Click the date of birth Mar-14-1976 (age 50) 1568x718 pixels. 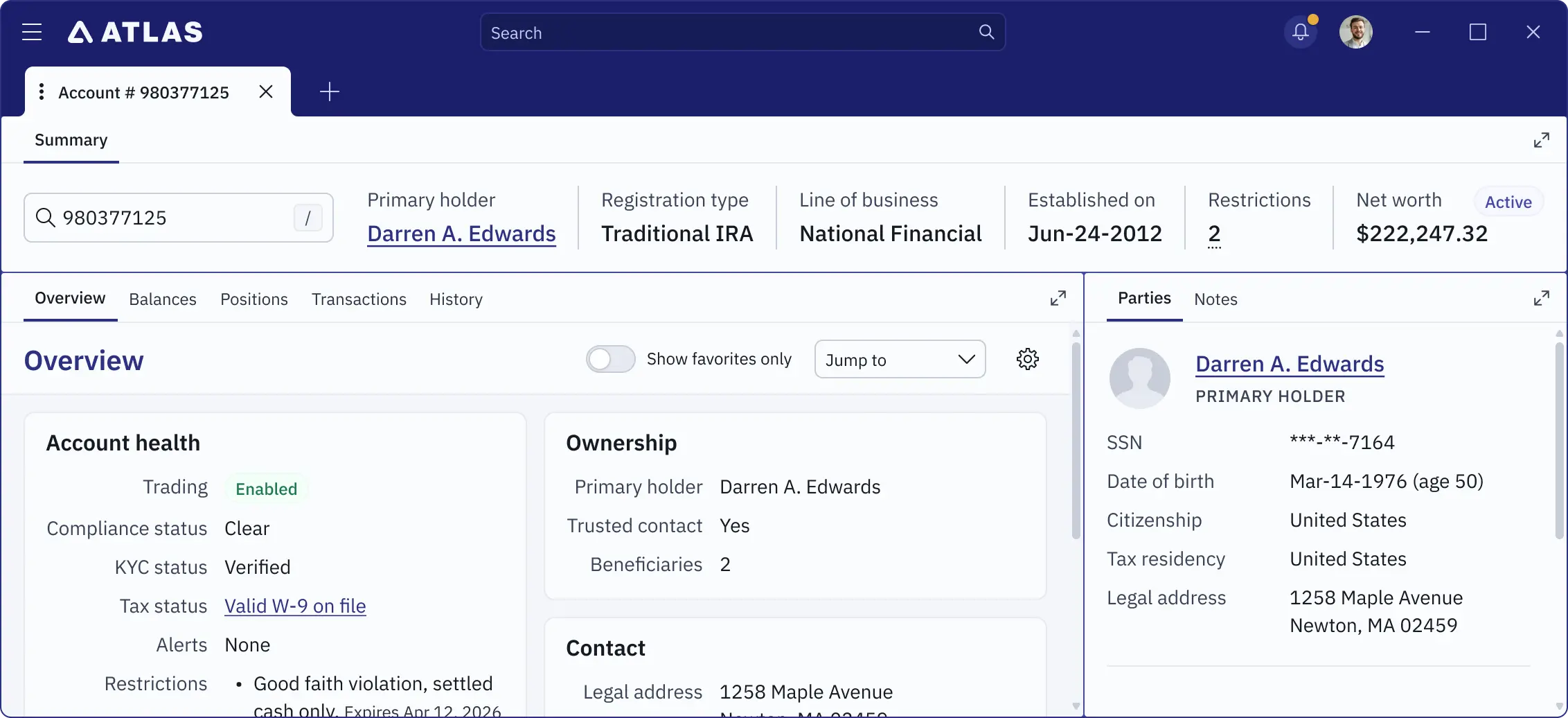coord(1387,481)
